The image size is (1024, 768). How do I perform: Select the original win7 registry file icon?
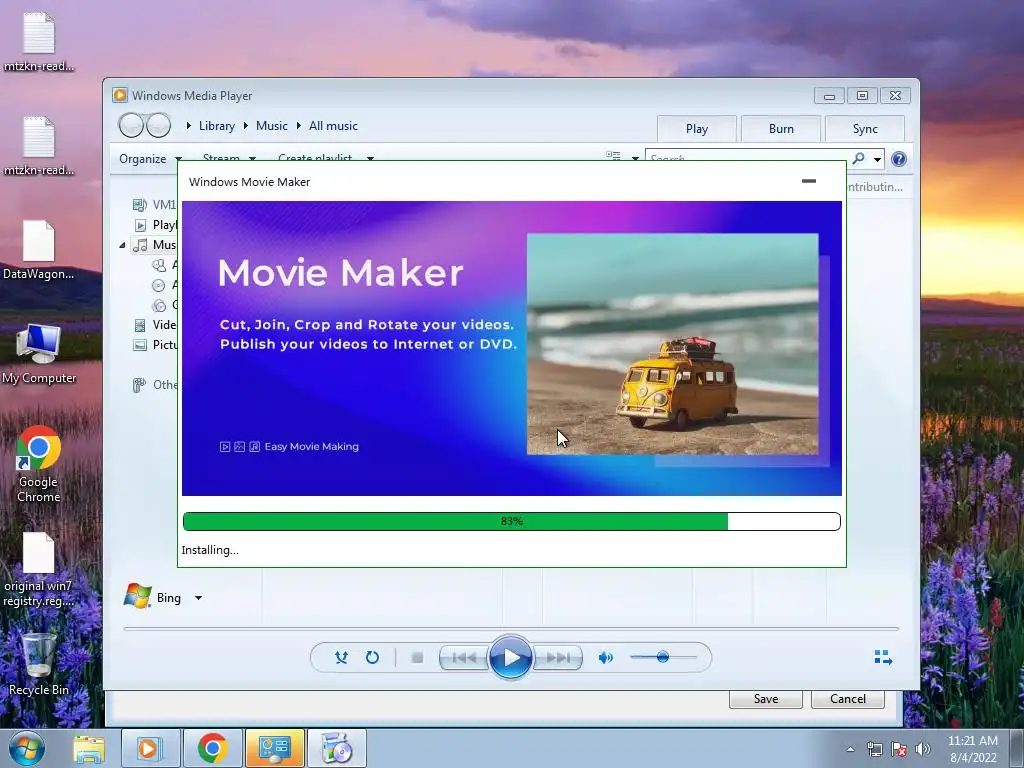pos(39,569)
